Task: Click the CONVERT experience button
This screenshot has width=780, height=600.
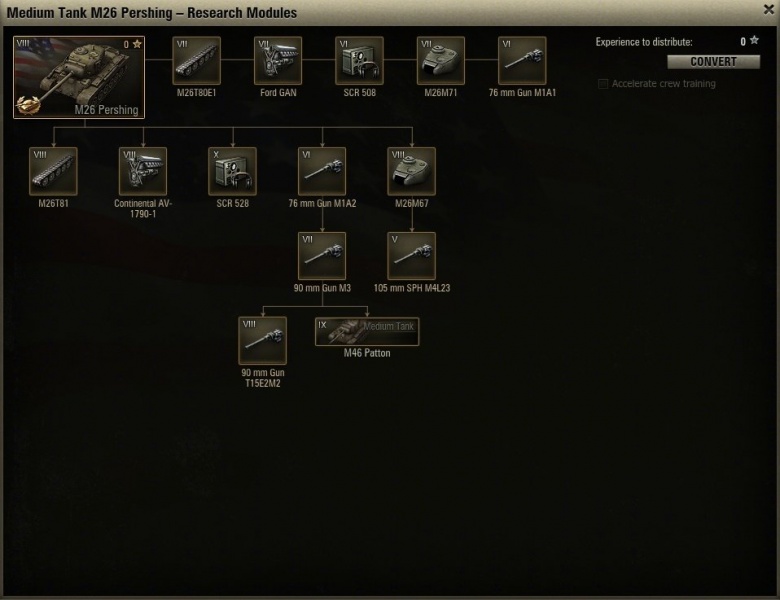Action: tap(713, 62)
